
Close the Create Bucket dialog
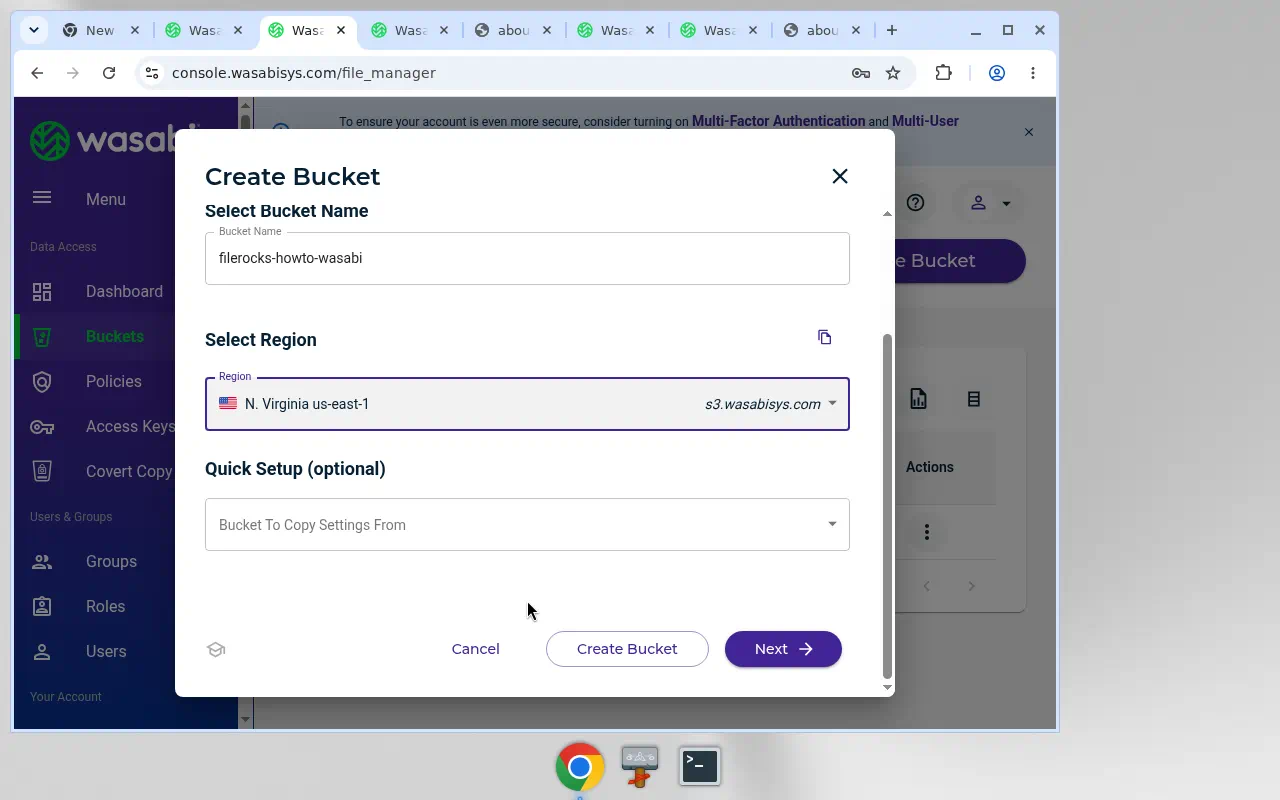tap(840, 176)
